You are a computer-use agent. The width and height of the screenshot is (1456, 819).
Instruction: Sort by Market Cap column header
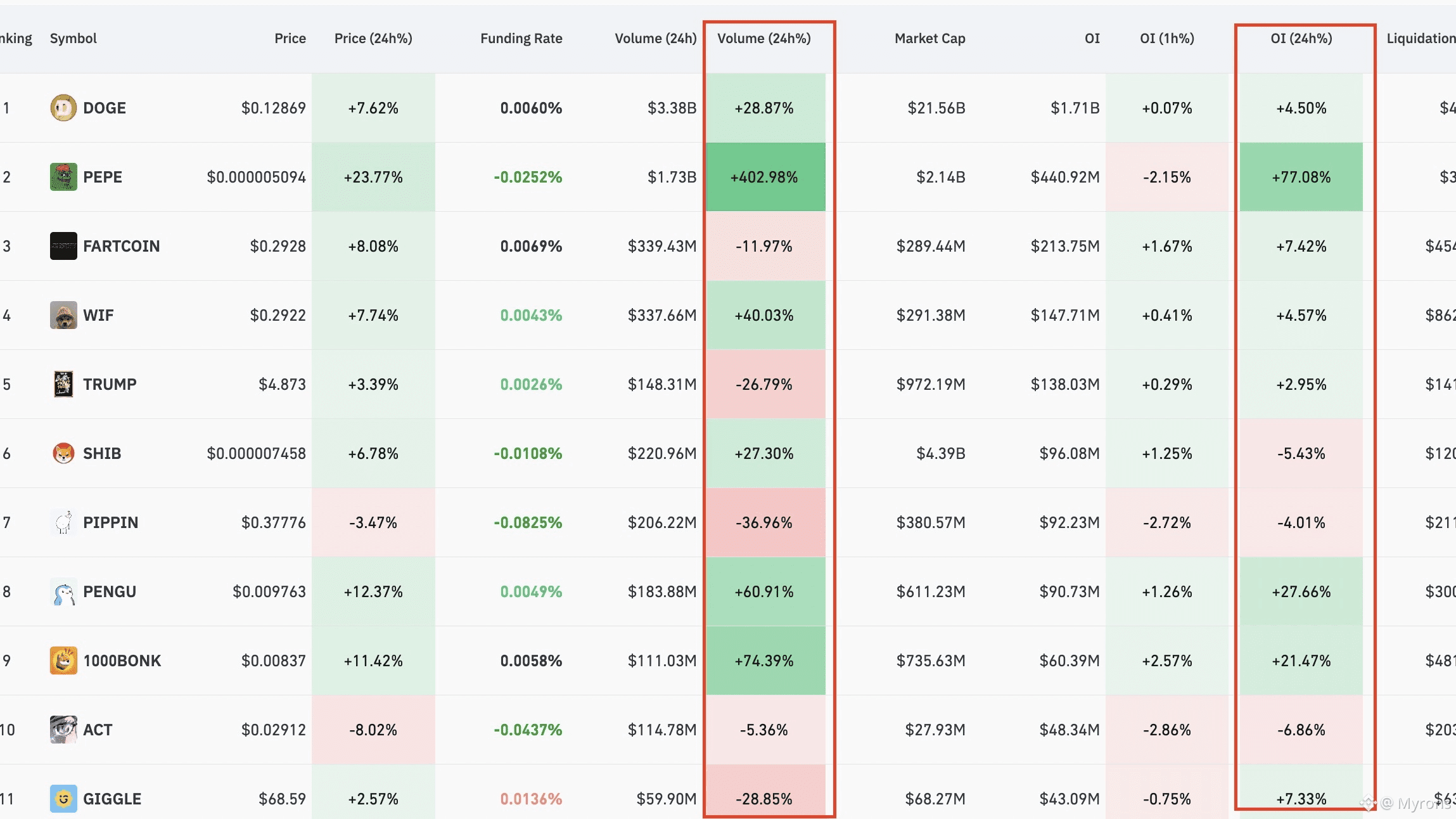pos(929,39)
